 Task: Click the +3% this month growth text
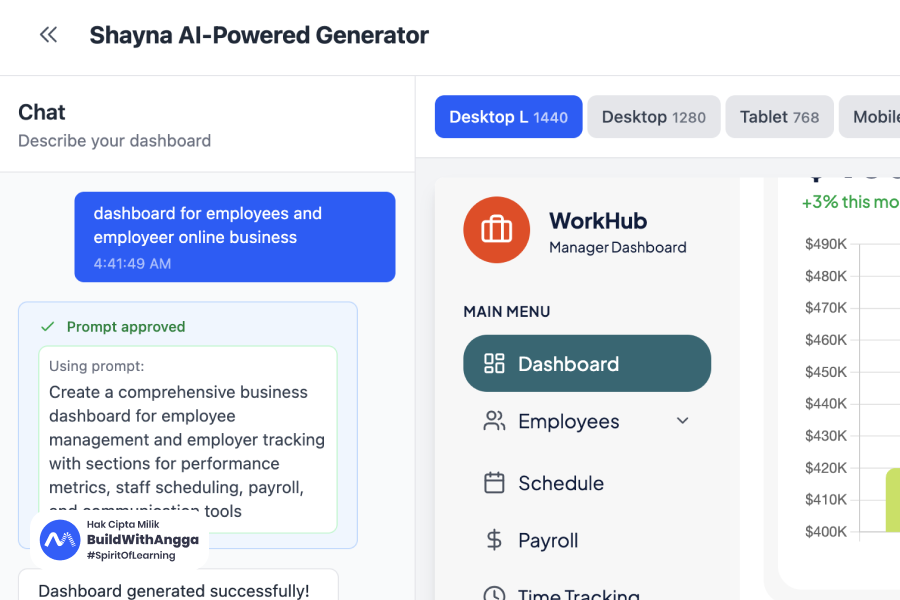click(850, 202)
